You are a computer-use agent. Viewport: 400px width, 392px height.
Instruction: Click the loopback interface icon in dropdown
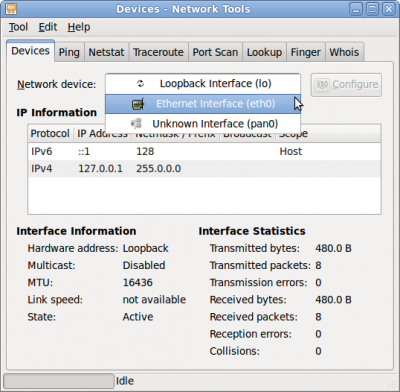coord(140,84)
